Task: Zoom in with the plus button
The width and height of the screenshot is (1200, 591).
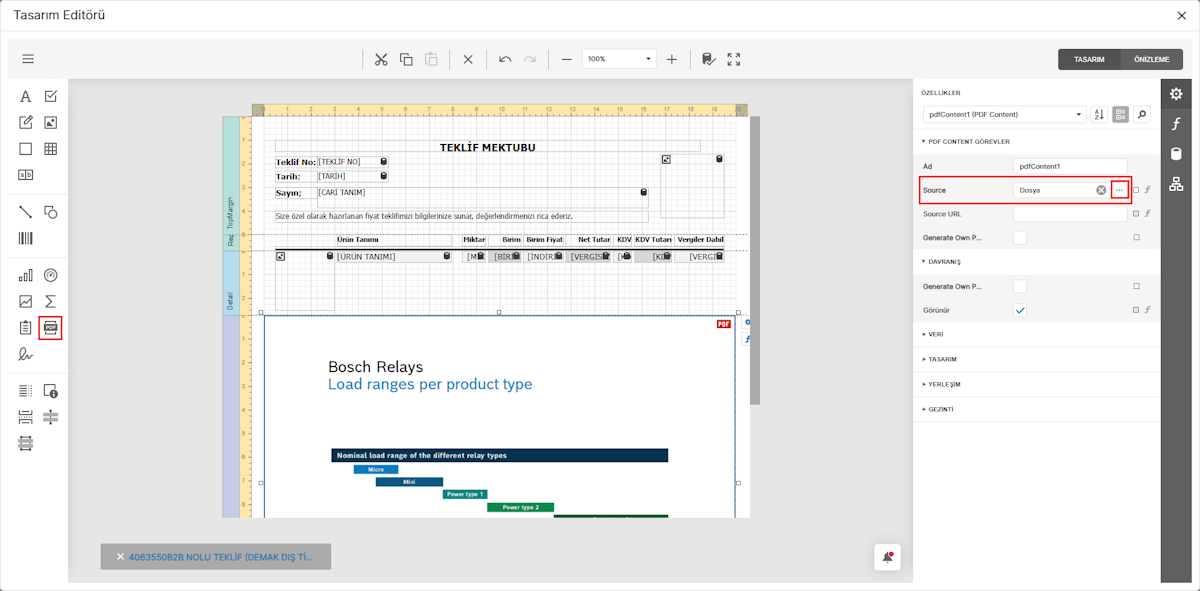Action: (672, 59)
